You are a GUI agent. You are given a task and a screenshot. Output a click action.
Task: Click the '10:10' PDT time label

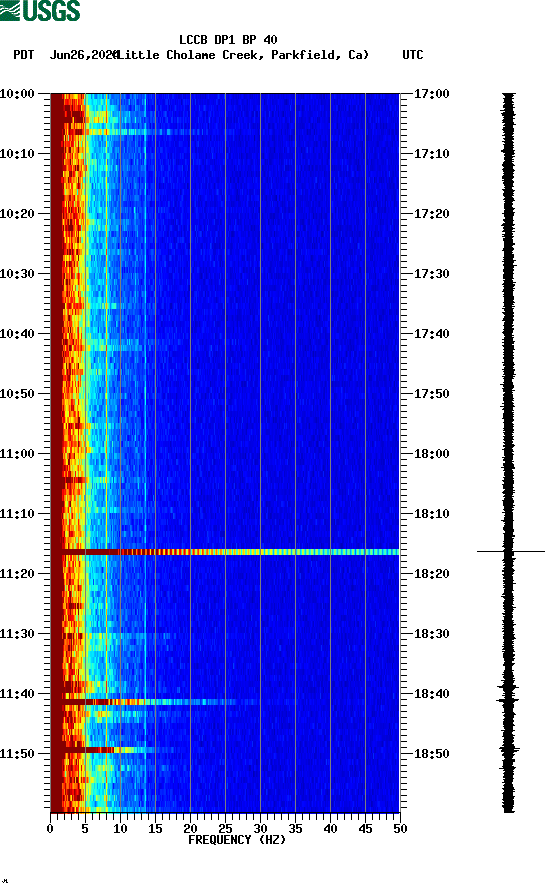pyautogui.click(x=17, y=154)
